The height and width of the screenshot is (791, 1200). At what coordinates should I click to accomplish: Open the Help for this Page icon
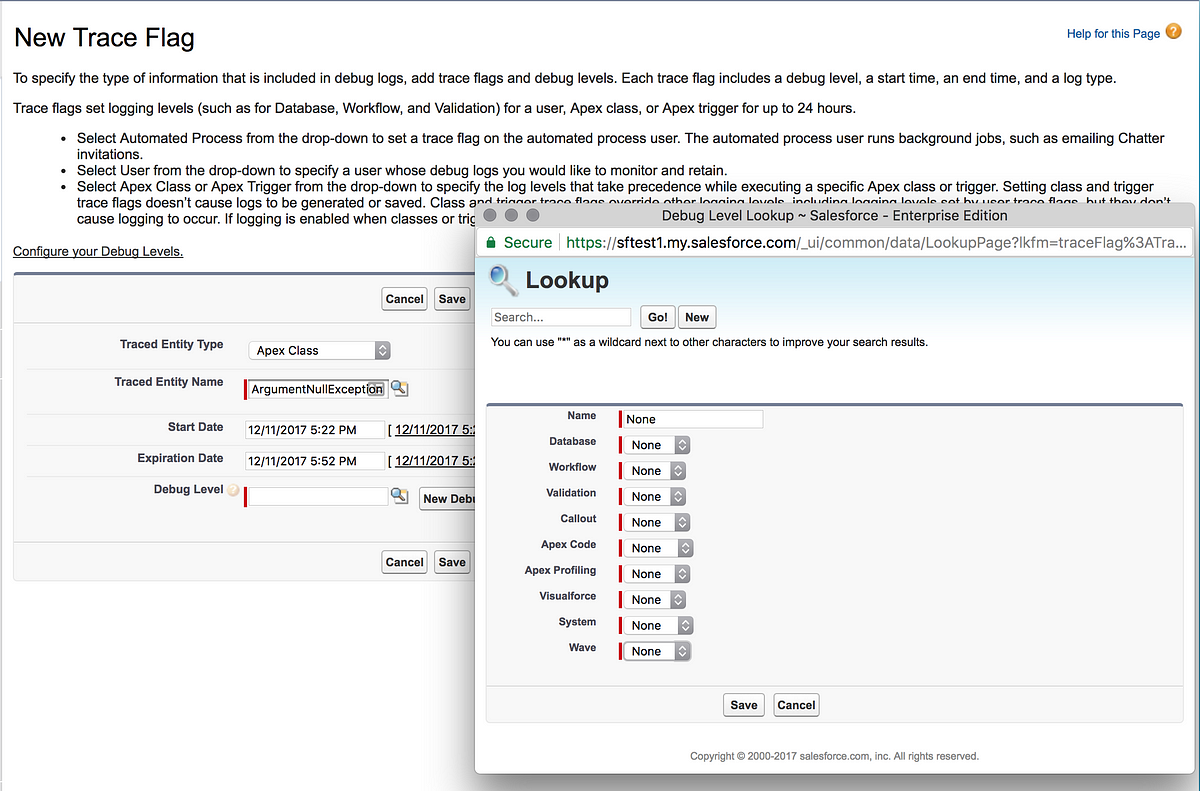pyautogui.click(x=1174, y=32)
